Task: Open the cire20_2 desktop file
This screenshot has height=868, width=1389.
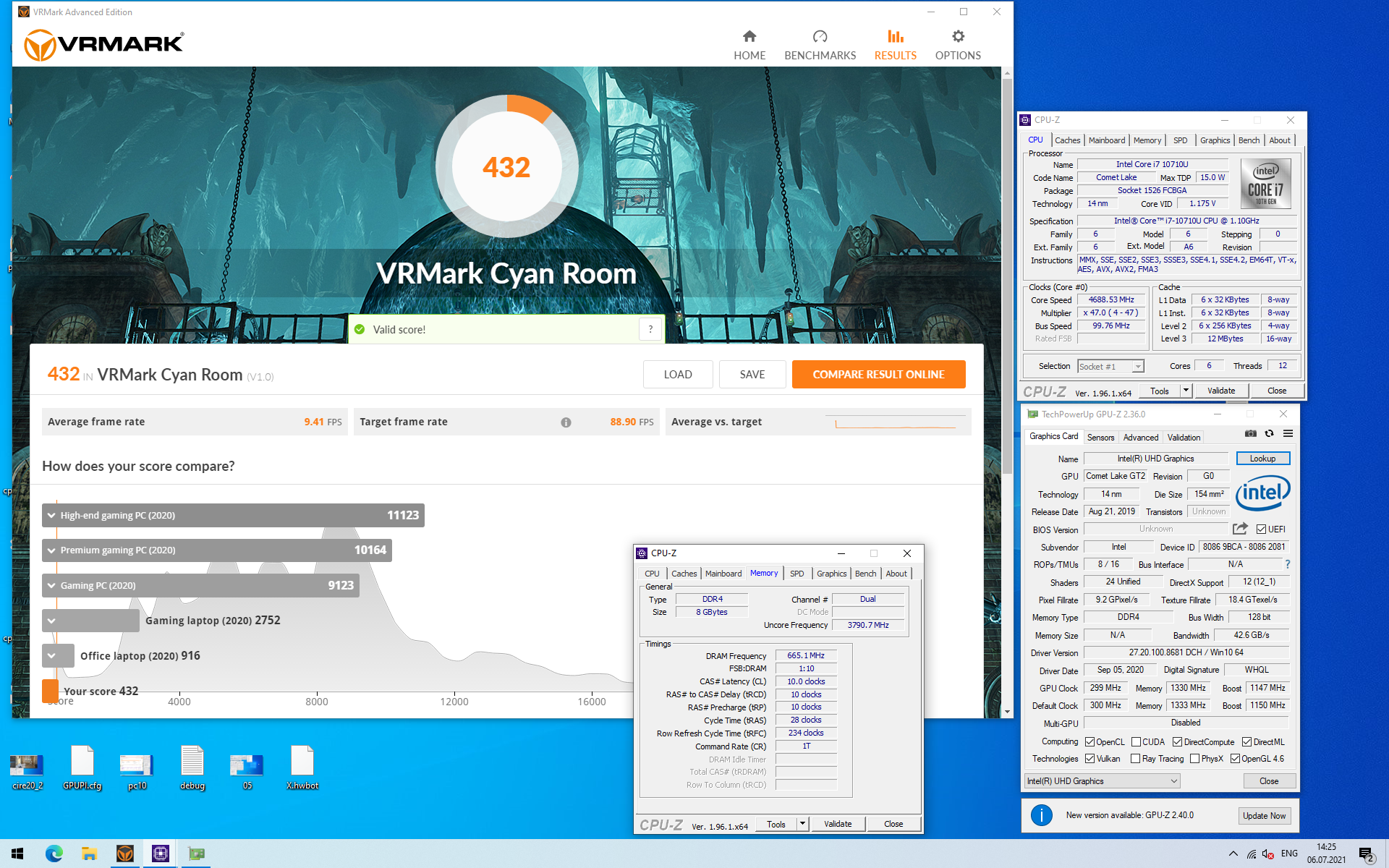Action: [x=27, y=768]
